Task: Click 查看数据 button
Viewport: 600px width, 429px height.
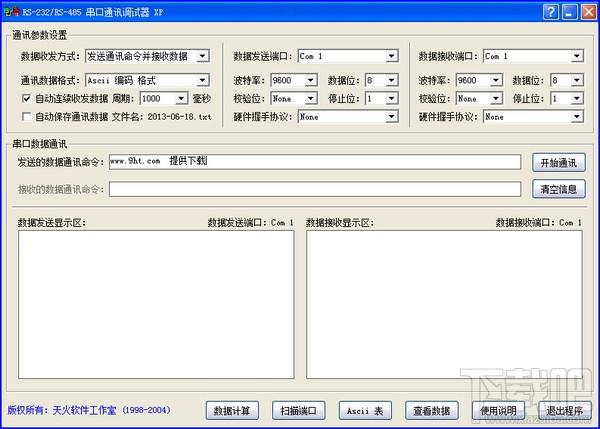Action: click(432, 411)
